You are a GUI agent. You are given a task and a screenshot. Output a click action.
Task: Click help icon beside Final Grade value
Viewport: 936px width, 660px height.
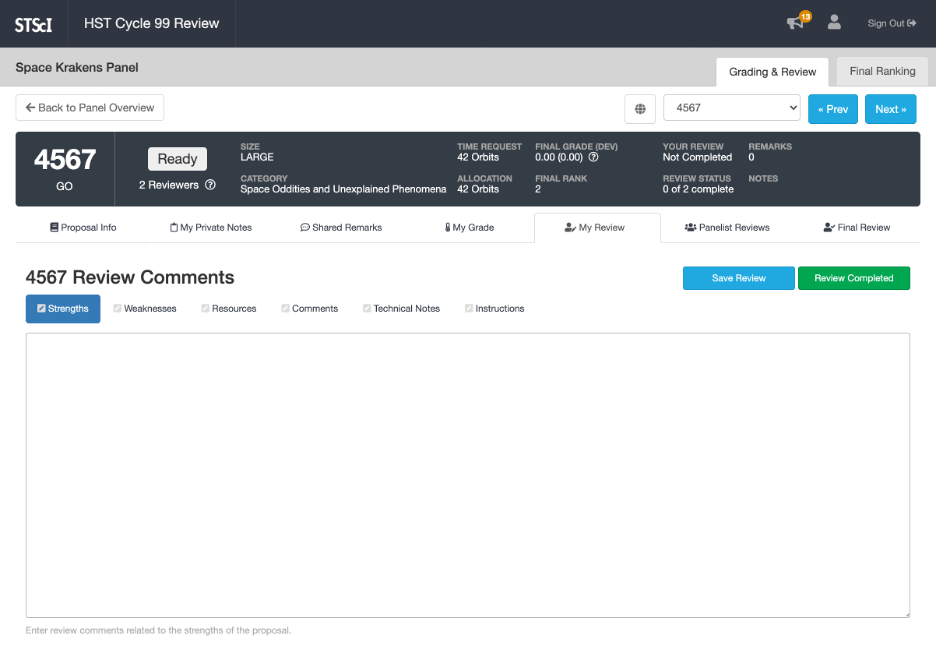(x=593, y=157)
